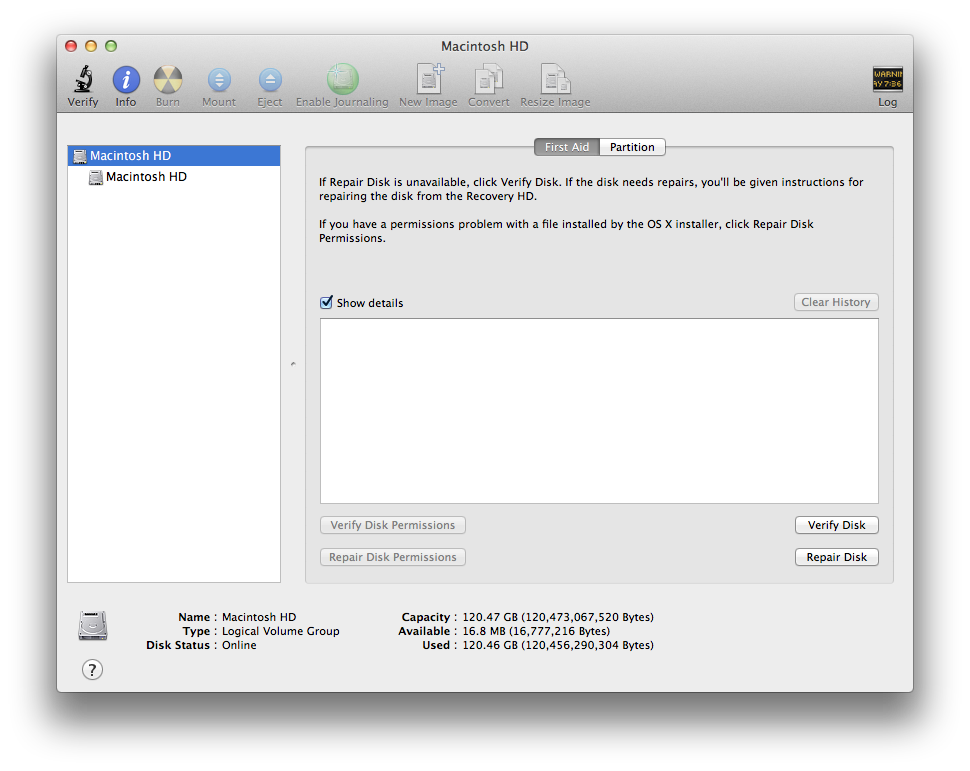
Task: Click the Repair Disk button
Action: [836, 558]
